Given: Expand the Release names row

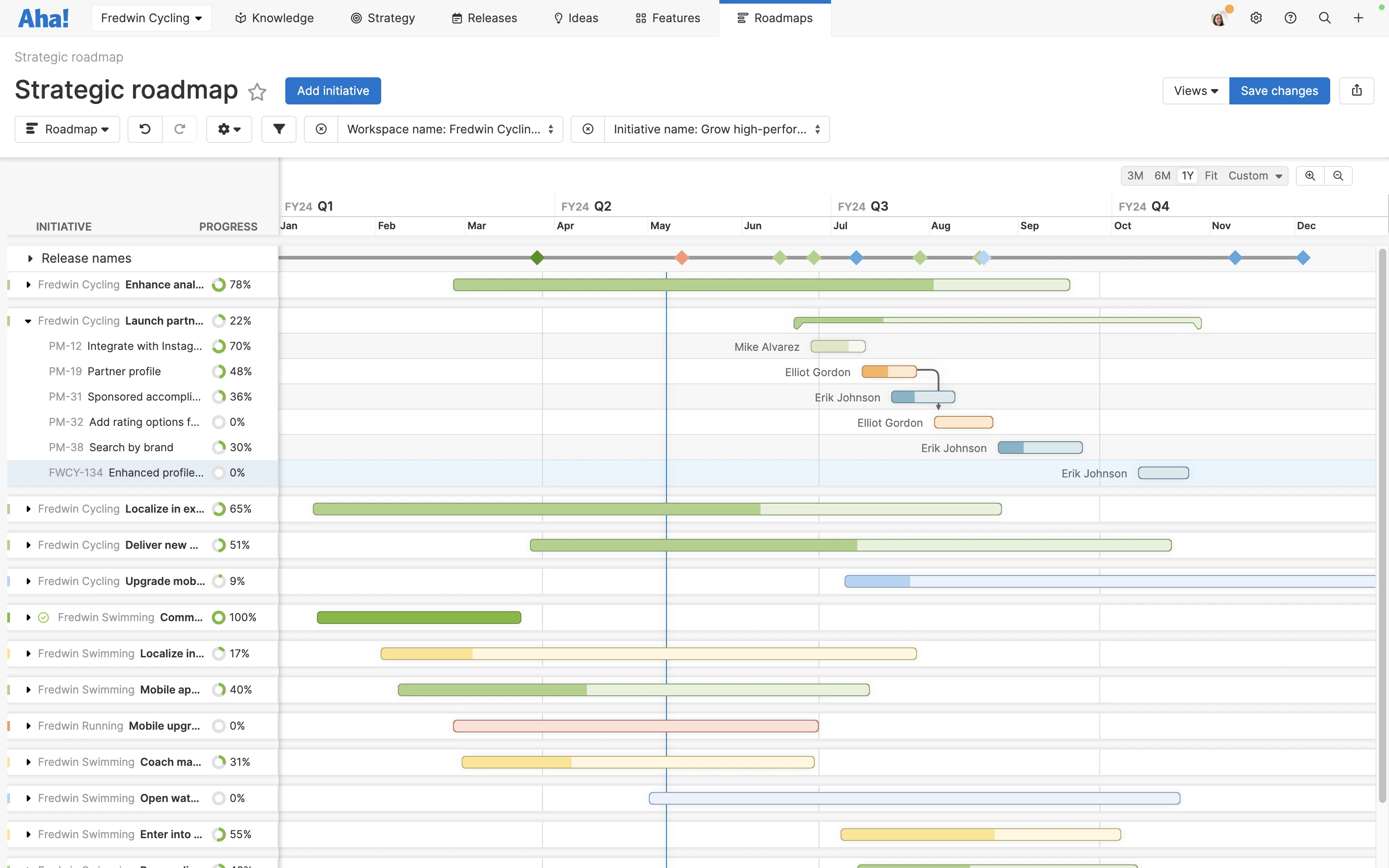Looking at the screenshot, I should (x=30, y=258).
